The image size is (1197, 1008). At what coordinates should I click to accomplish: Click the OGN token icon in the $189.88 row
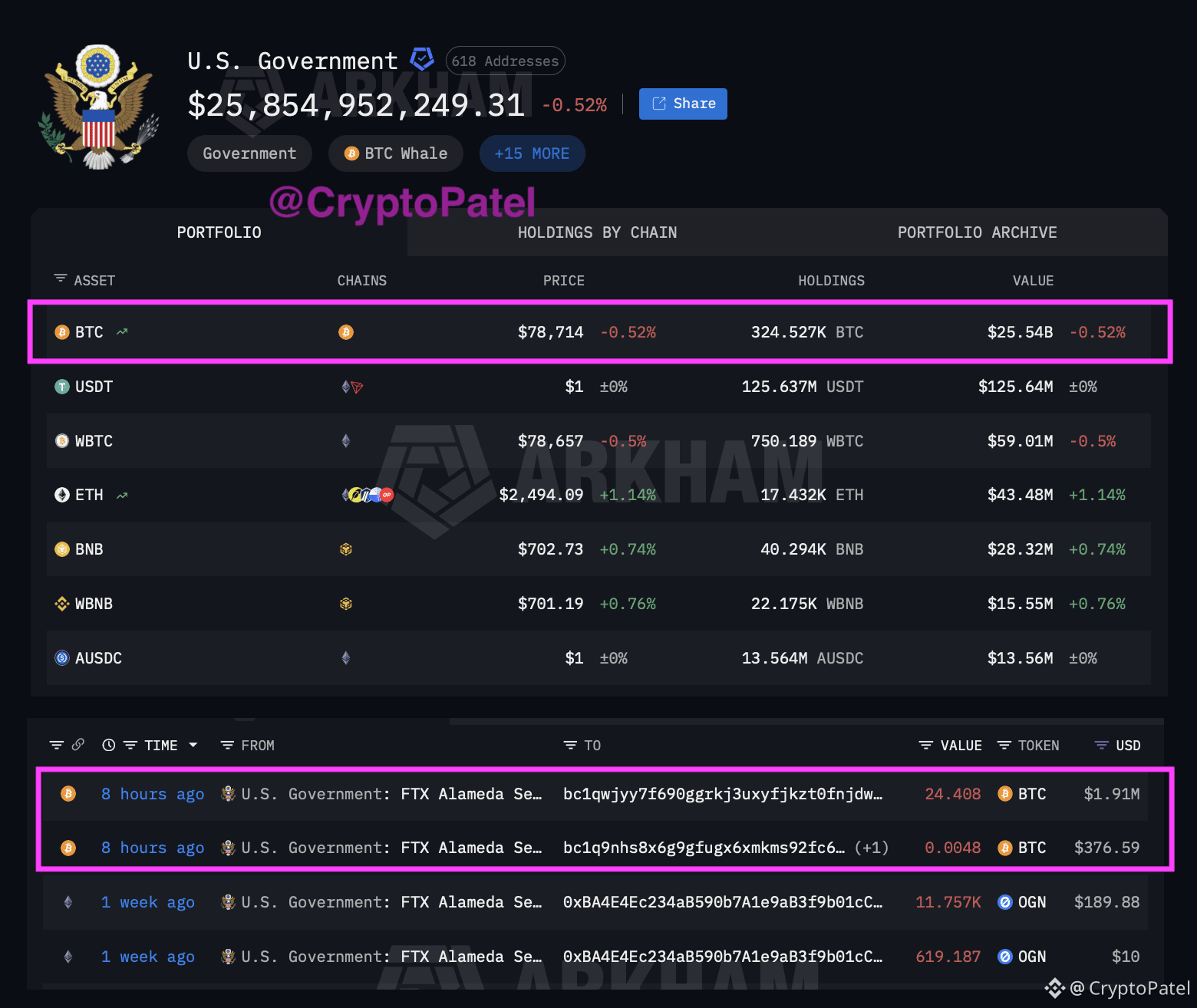coord(1005,902)
